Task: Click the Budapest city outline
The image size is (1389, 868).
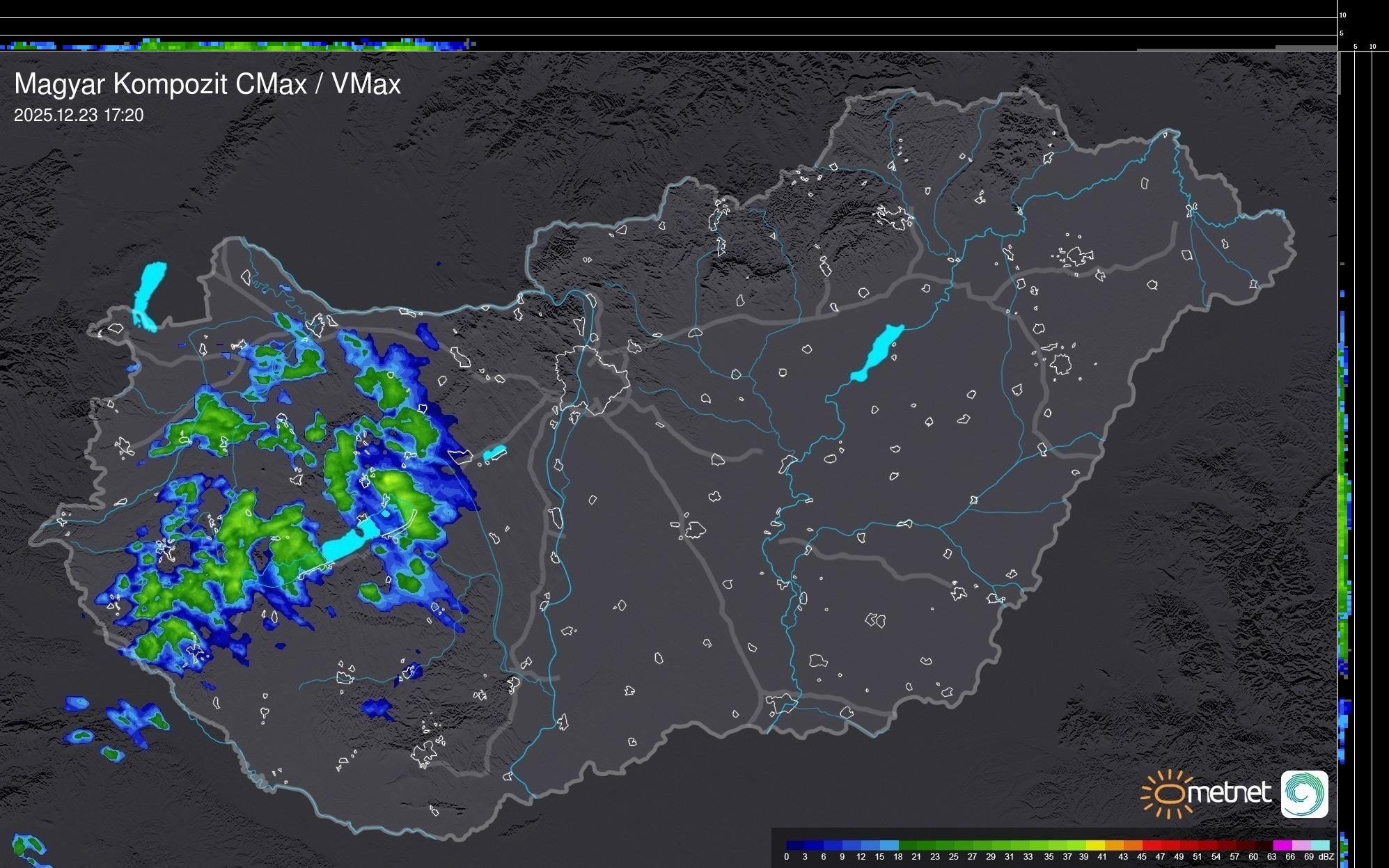Action: pos(593,378)
